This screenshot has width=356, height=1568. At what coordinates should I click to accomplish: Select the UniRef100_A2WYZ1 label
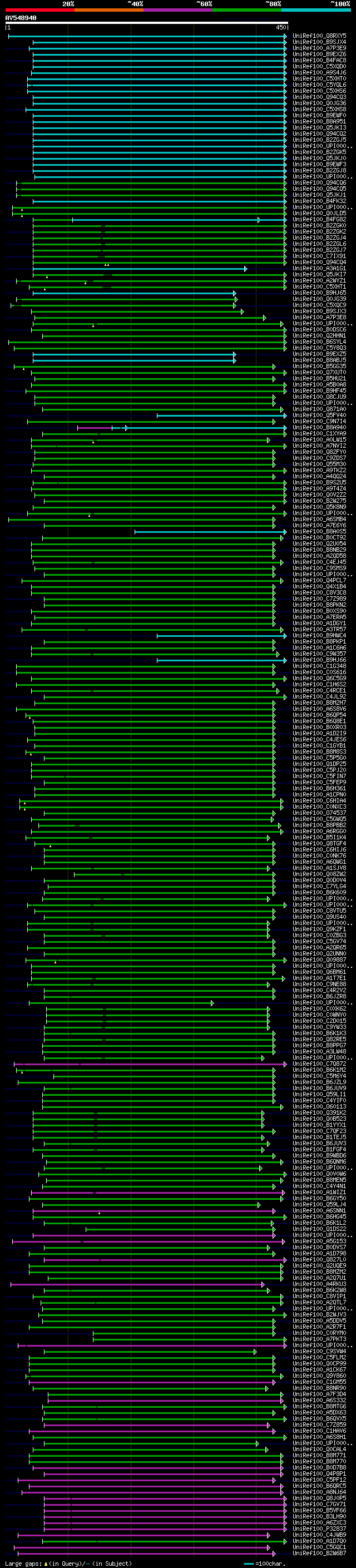(319, 280)
